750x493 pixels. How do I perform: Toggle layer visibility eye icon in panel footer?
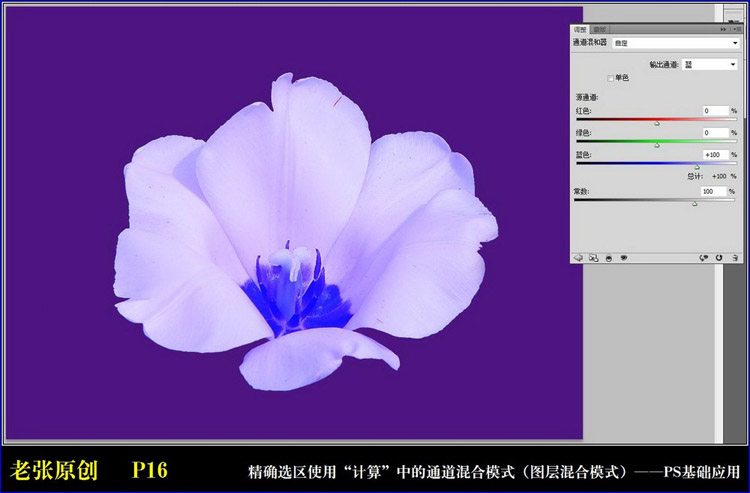pyautogui.click(x=624, y=257)
